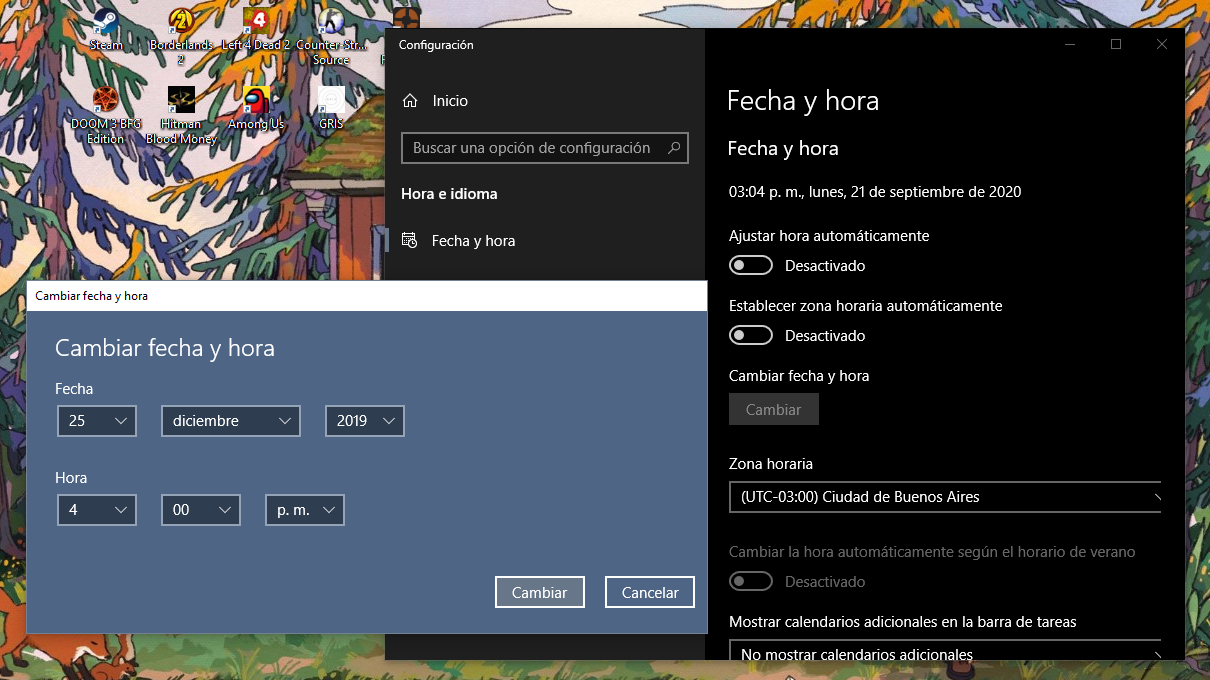Click the Cambiar button in the dialog
1210x680 pixels.
pos(540,592)
